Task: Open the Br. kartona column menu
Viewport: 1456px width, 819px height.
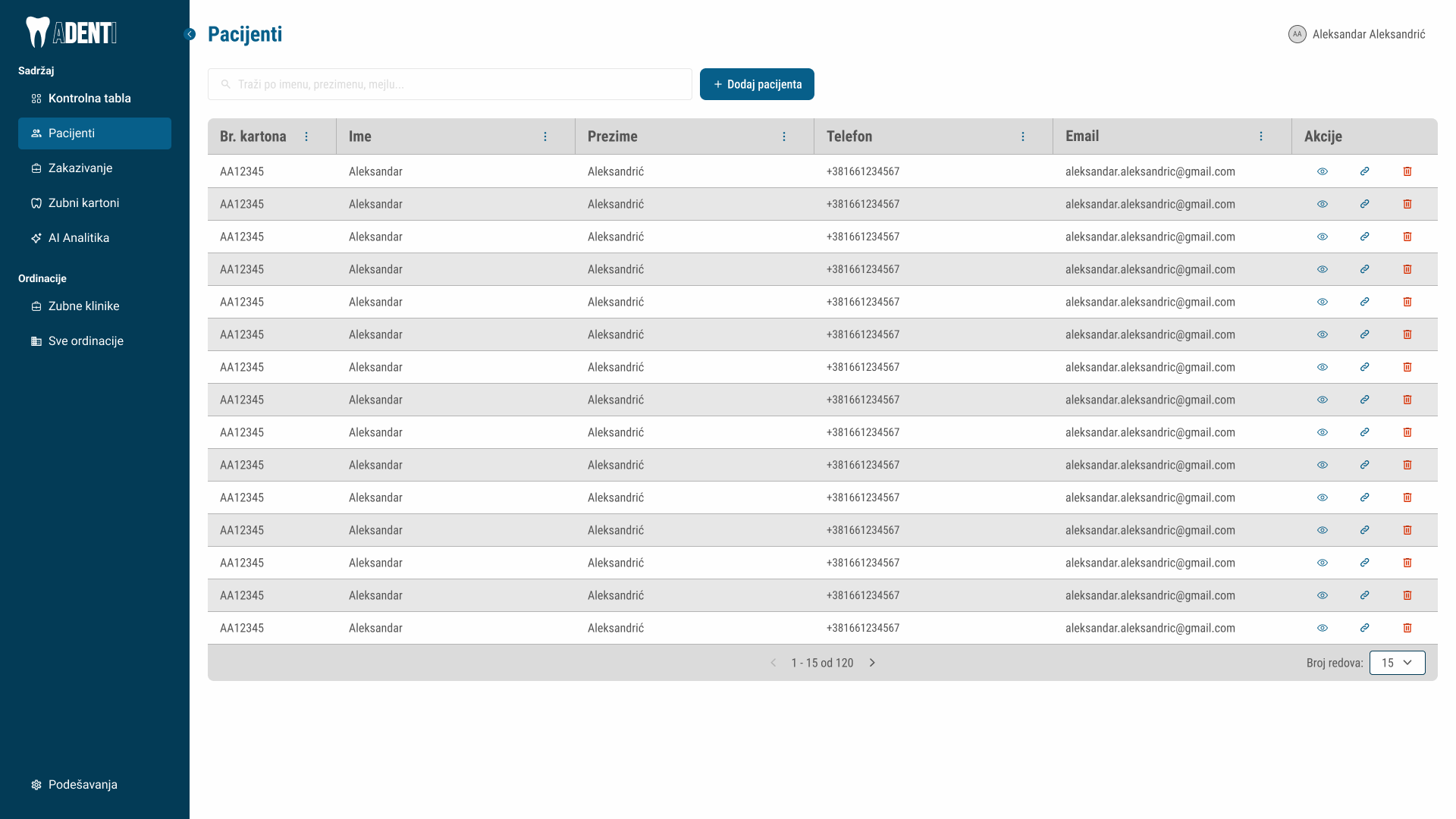Action: point(306,136)
